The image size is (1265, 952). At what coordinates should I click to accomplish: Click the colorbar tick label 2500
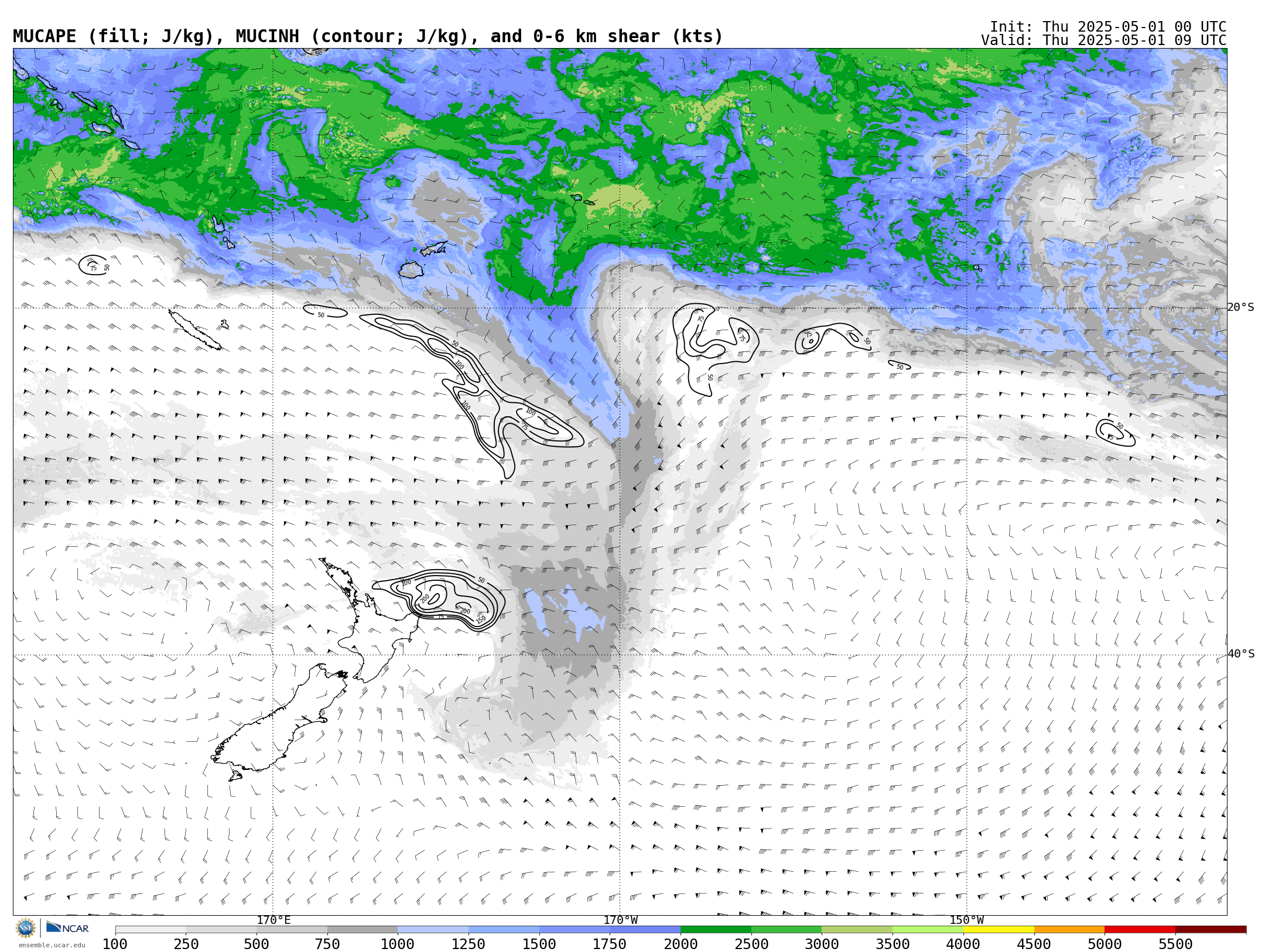pyautogui.click(x=751, y=944)
